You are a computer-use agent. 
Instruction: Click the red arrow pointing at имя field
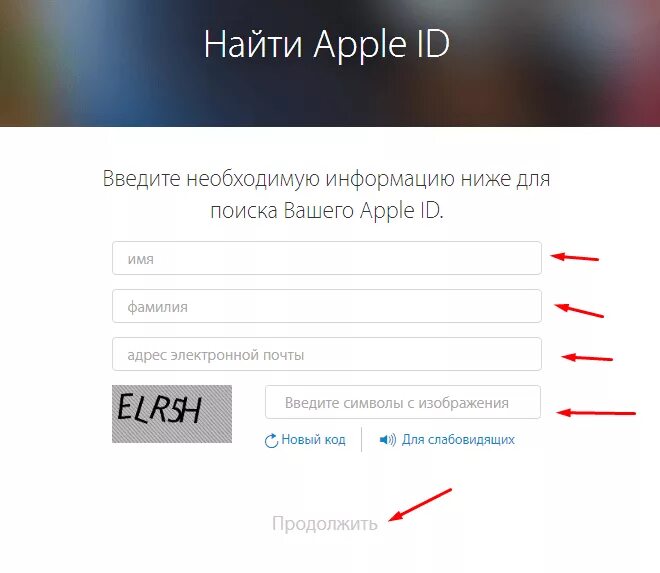575,257
